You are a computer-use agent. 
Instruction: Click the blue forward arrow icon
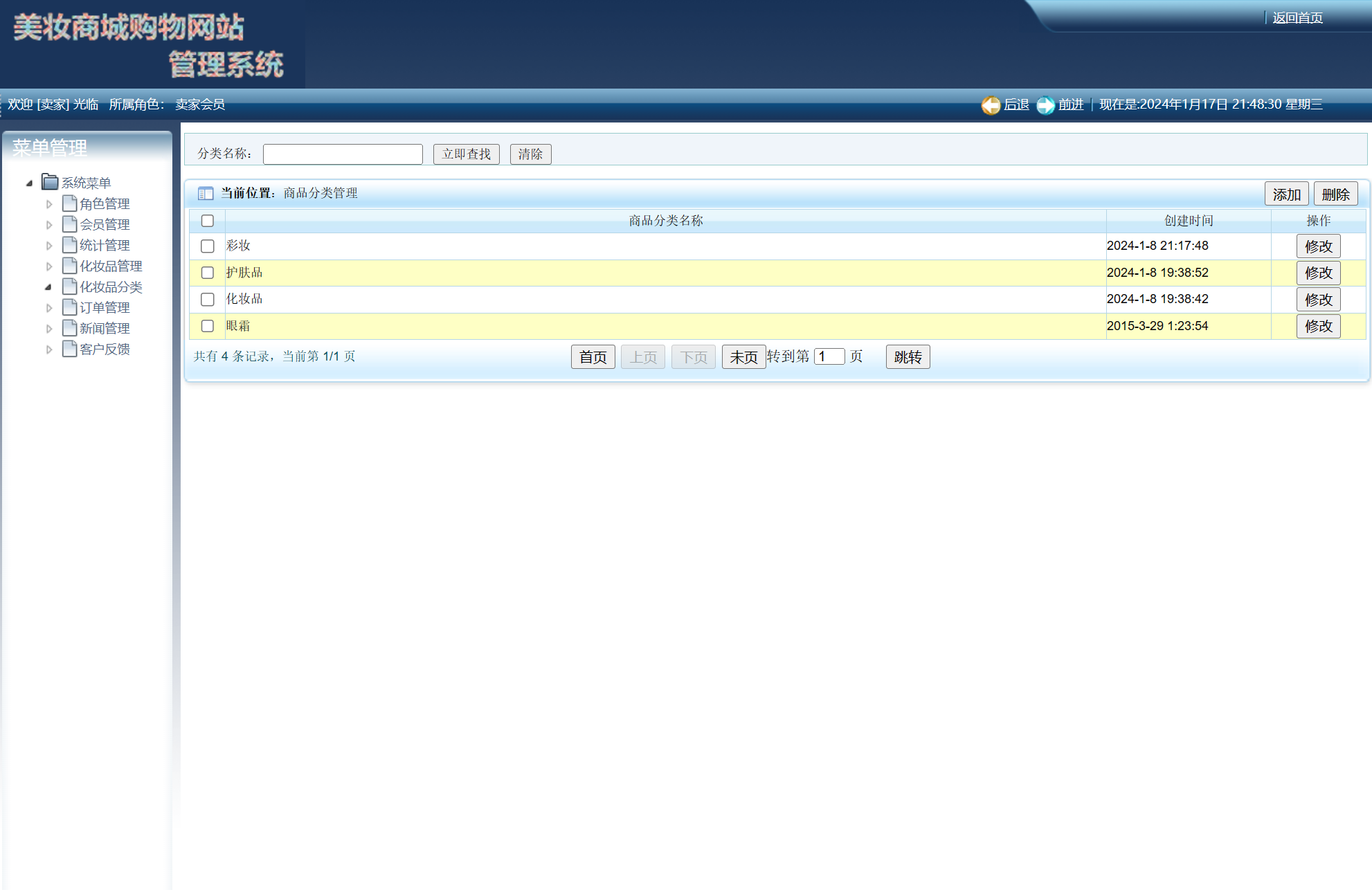(1045, 105)
